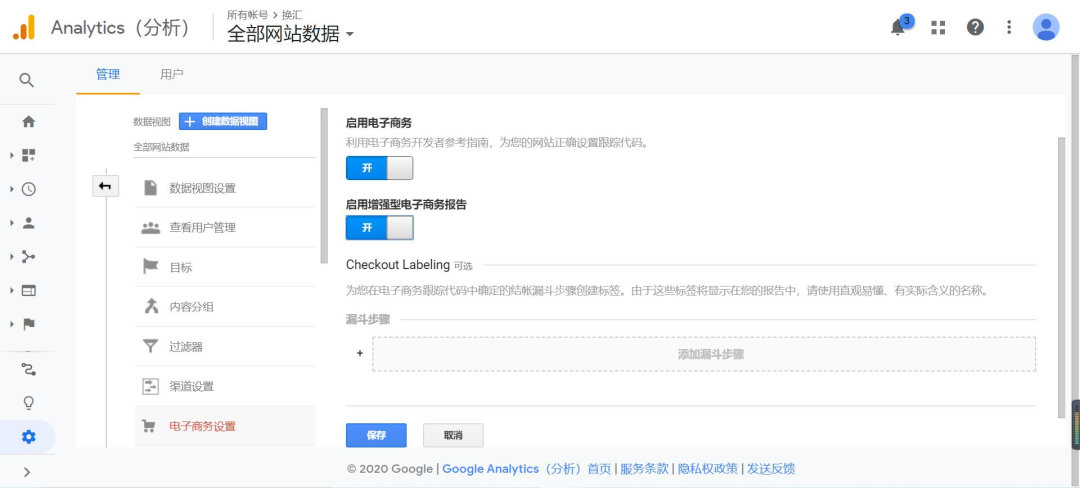Open Behavior window icon in sidebar
The image size is (1080, 488).
pyautogui.click(x=28, y=290)
